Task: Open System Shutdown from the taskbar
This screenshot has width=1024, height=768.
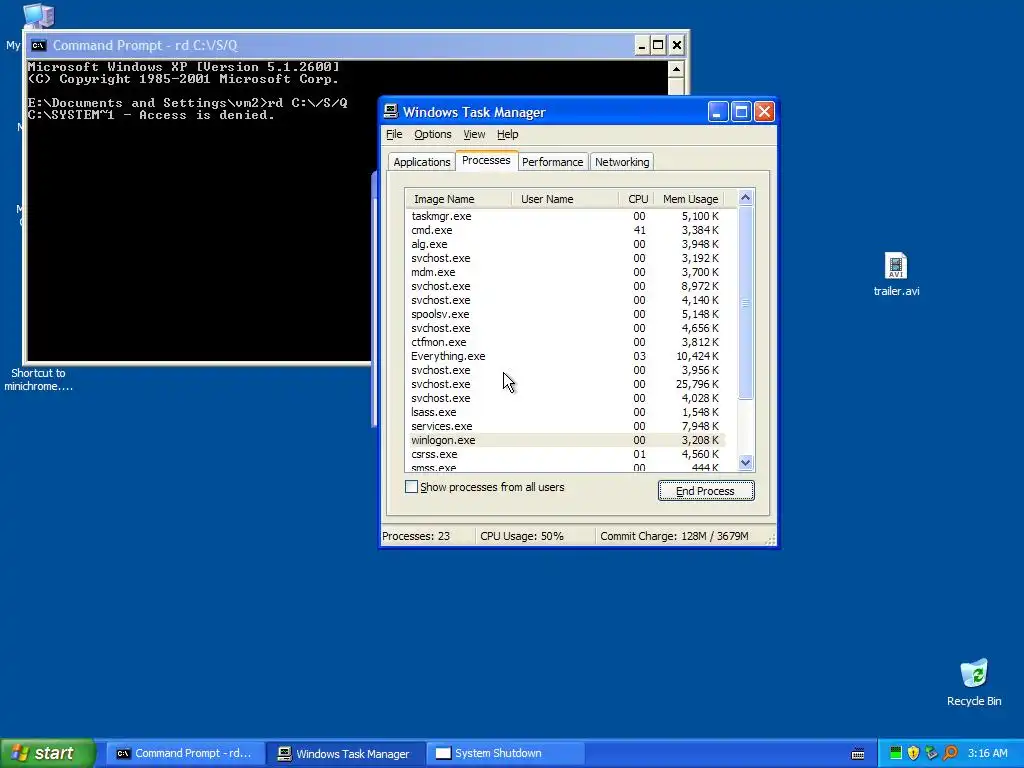Action: point(505,753)
